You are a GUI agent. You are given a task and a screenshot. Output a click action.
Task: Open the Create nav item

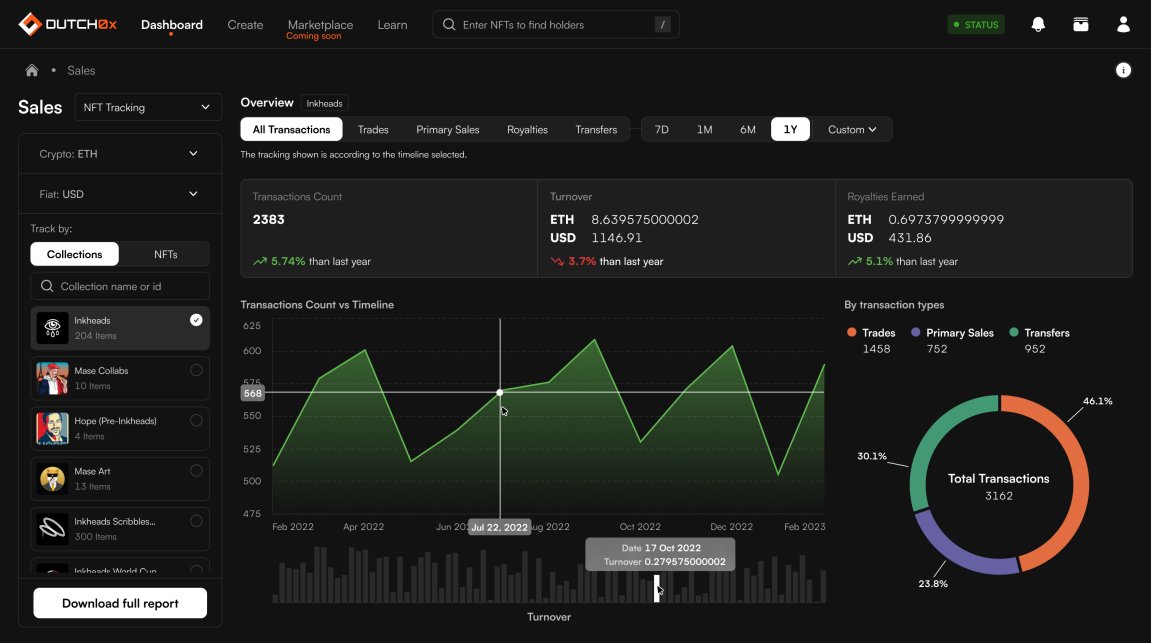[x=245, y=25]
